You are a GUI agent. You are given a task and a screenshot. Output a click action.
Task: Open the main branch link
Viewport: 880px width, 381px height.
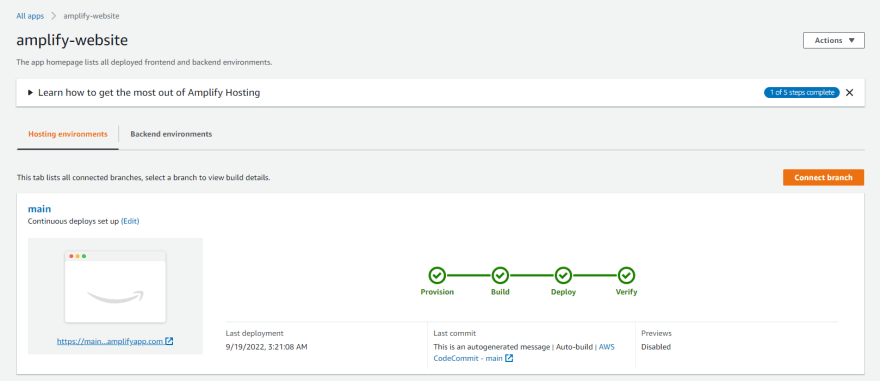tap(39, 209)
